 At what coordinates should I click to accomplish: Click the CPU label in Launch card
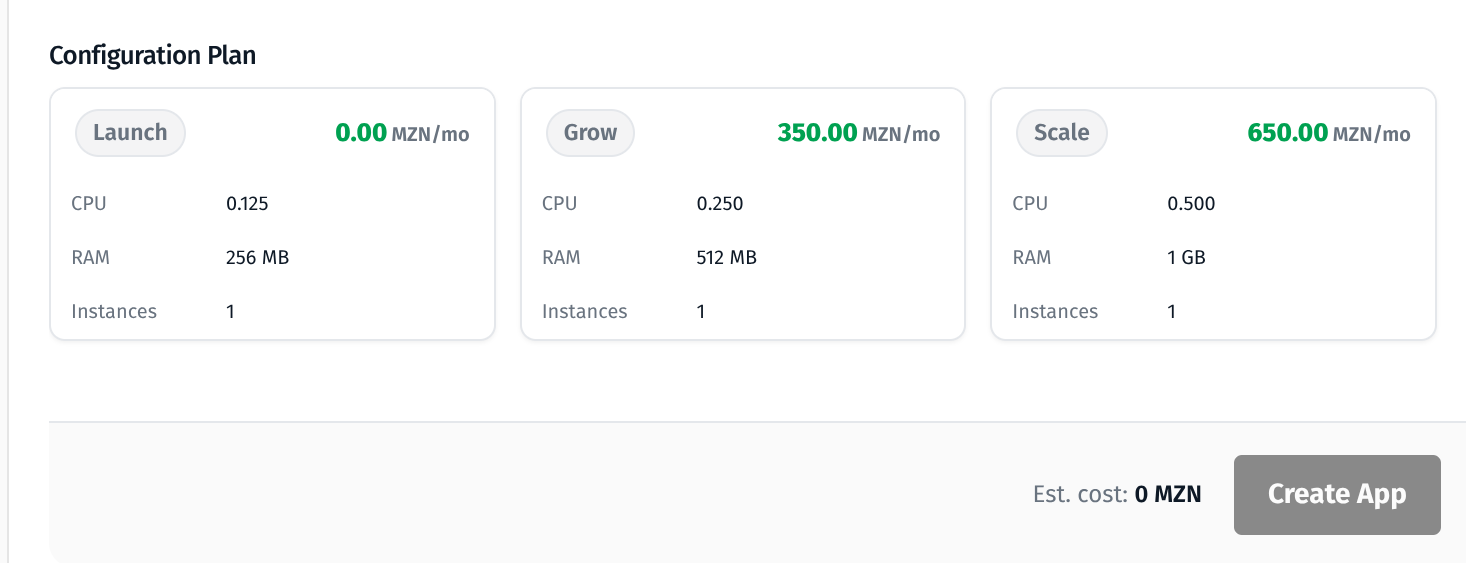coord(89,204)
